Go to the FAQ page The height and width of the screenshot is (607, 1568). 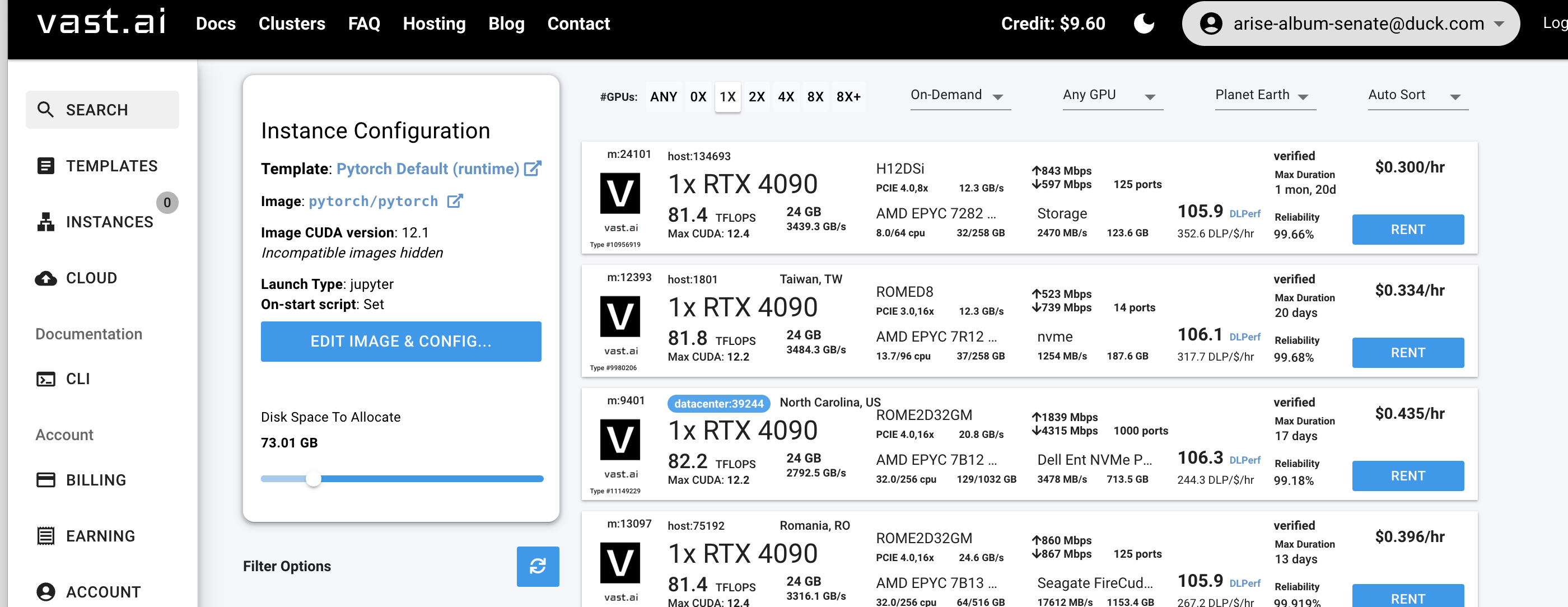pos(363,24)
